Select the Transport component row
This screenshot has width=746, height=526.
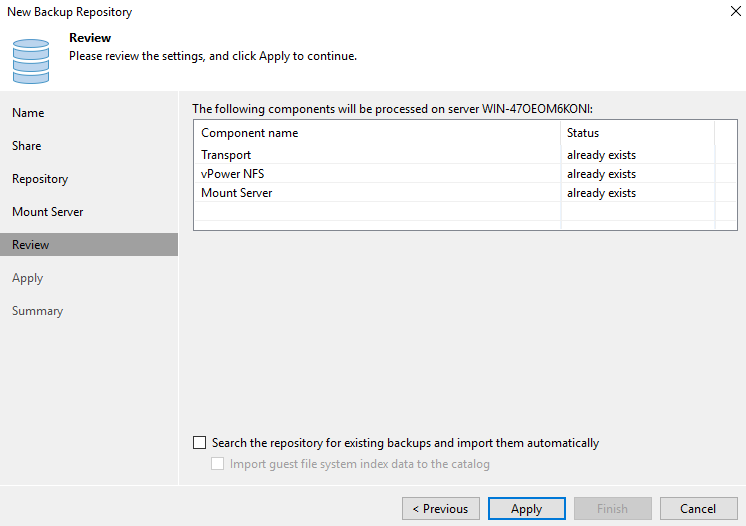point(465,155)
